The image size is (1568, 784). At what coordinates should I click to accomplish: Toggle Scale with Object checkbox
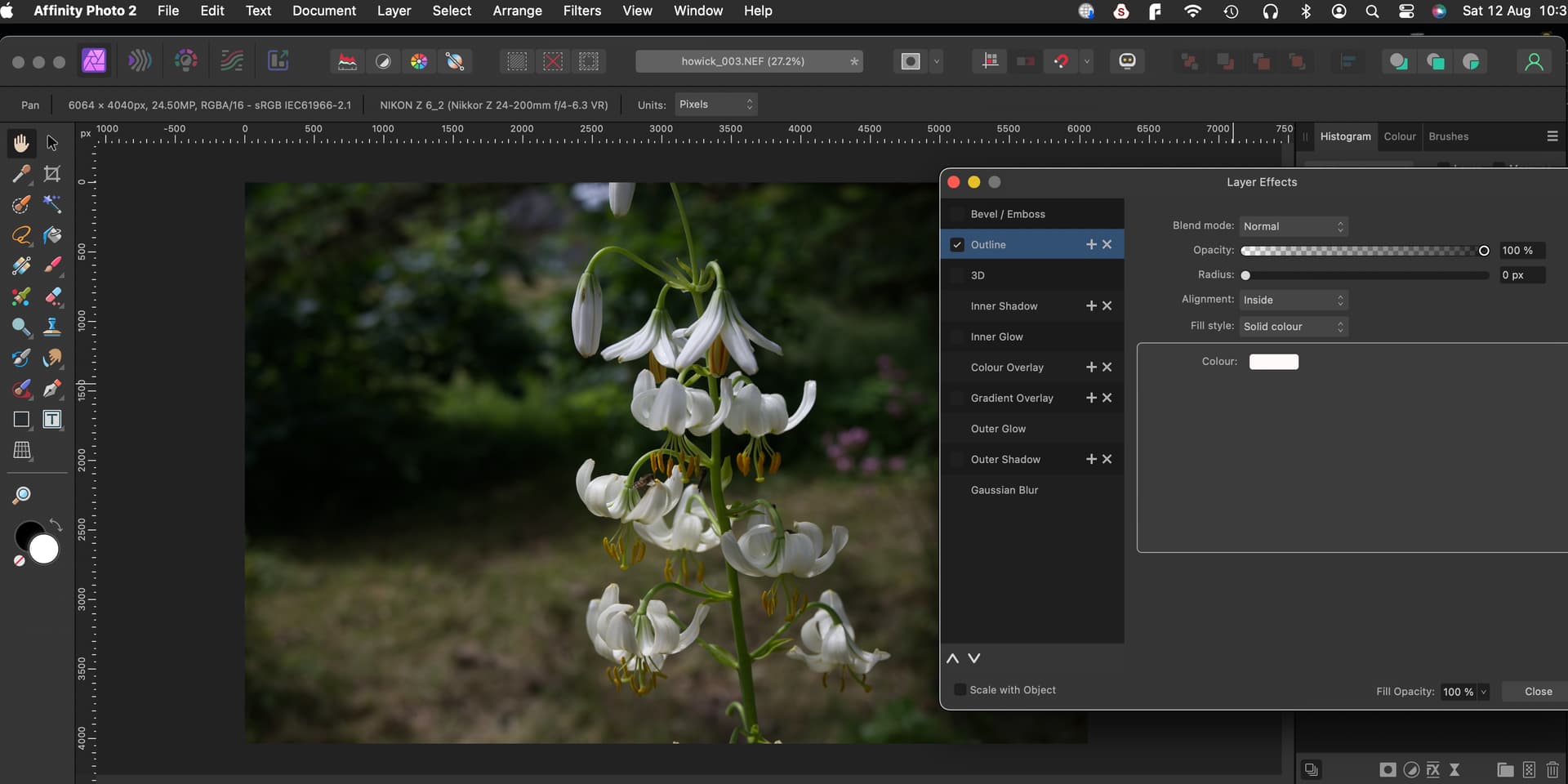click(960, 690)
